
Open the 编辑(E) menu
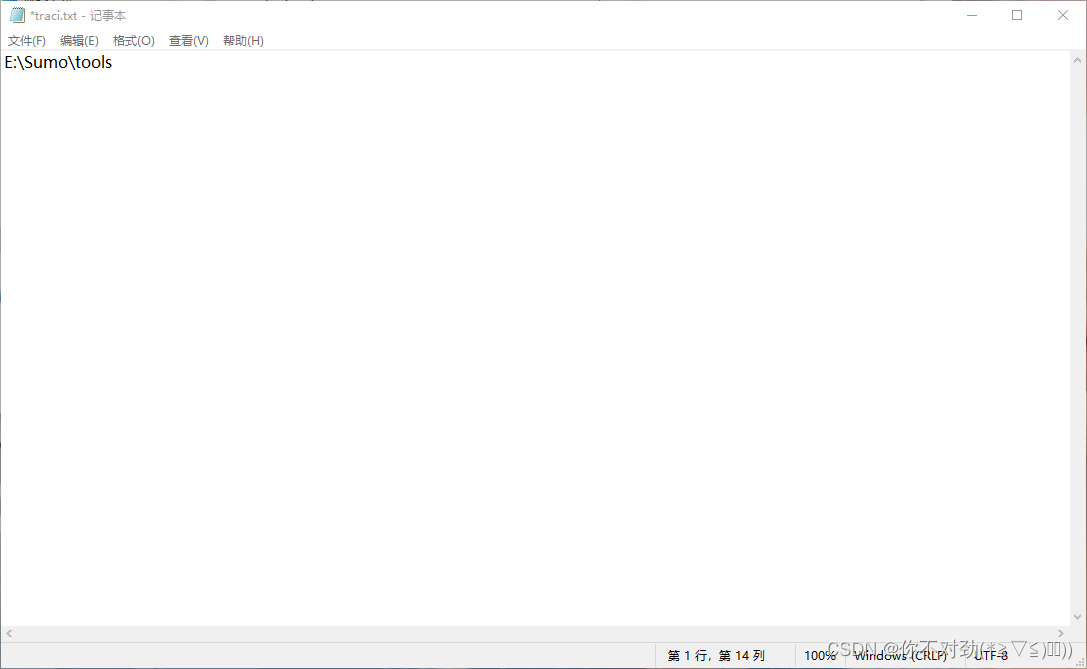click(79, 41)
